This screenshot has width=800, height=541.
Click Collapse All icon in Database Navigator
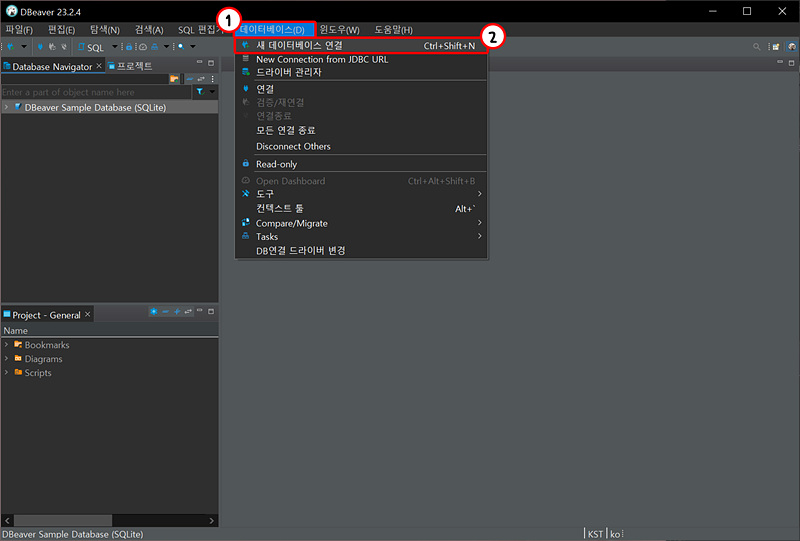tap(190, 79)
